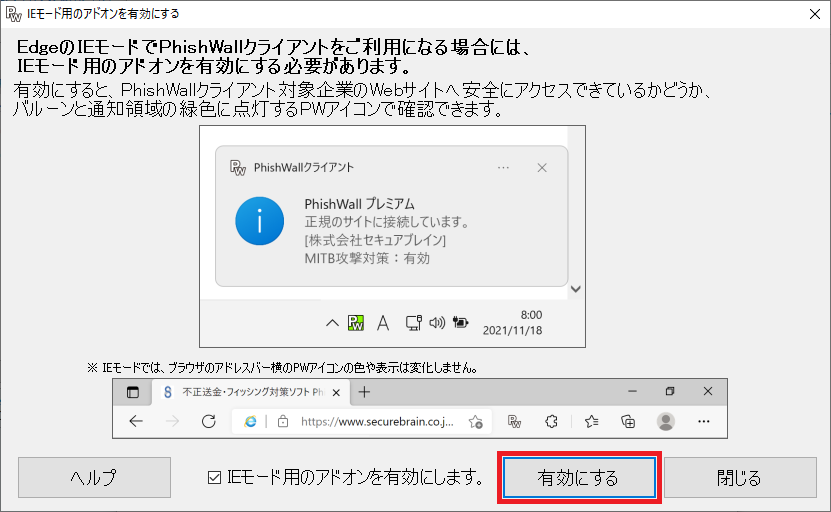Image resolution: width=831 pixels, height=512 pixels.
Task: Close the browser tab with its X
Action: 336,393
